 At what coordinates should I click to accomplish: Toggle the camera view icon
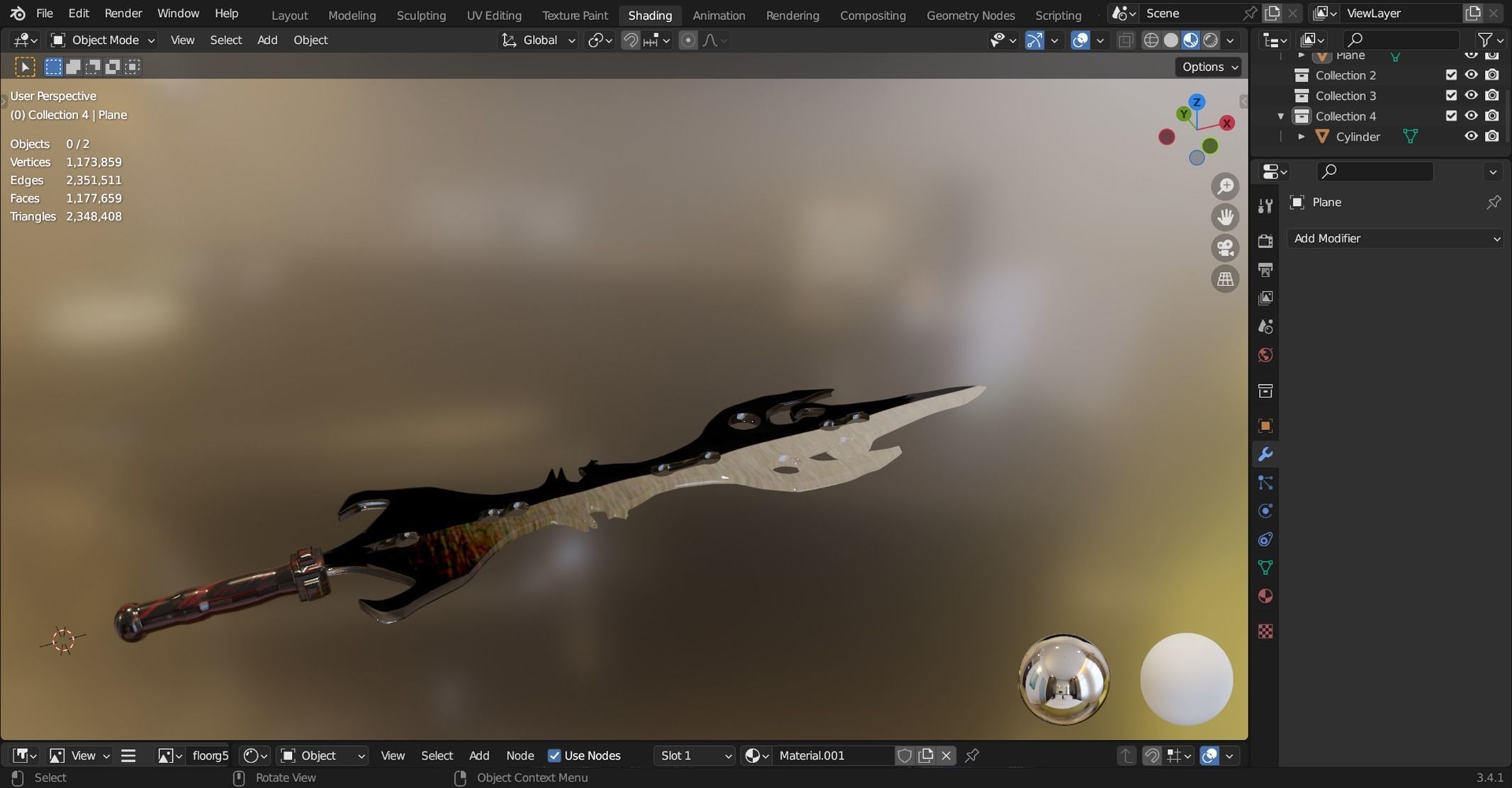point(1225,248)
